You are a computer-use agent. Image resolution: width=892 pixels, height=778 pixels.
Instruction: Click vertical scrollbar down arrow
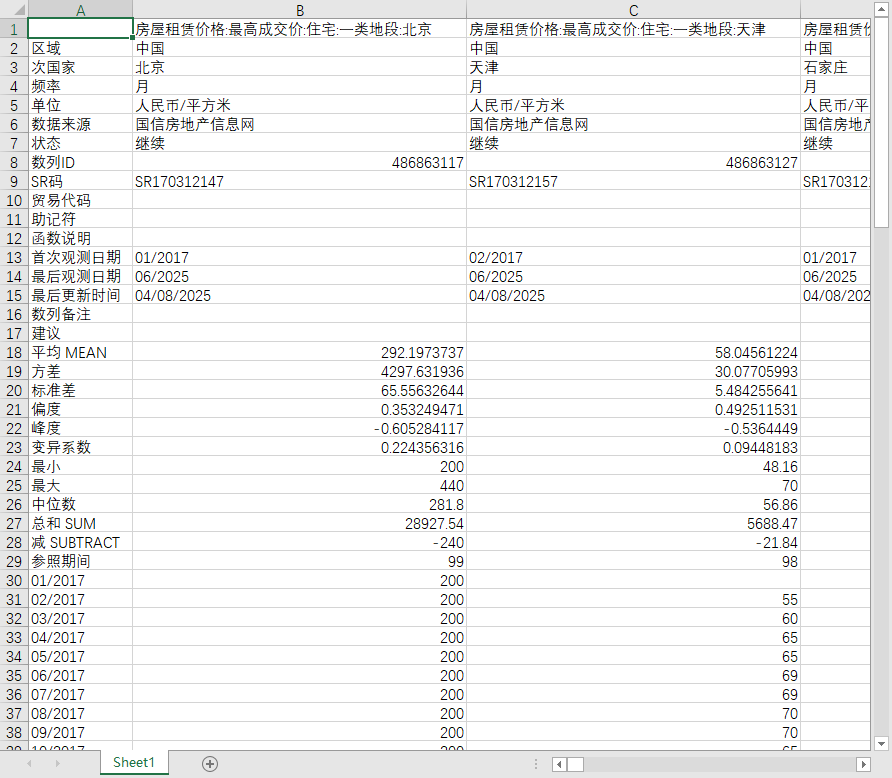pyautogui.click(x=882, y=743)
